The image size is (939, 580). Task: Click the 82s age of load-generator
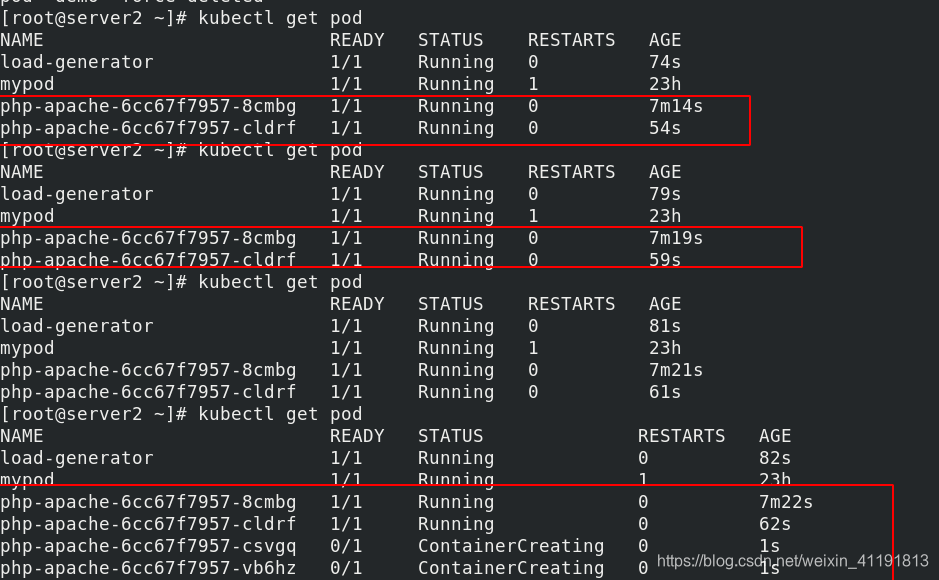tap(775, 458)
